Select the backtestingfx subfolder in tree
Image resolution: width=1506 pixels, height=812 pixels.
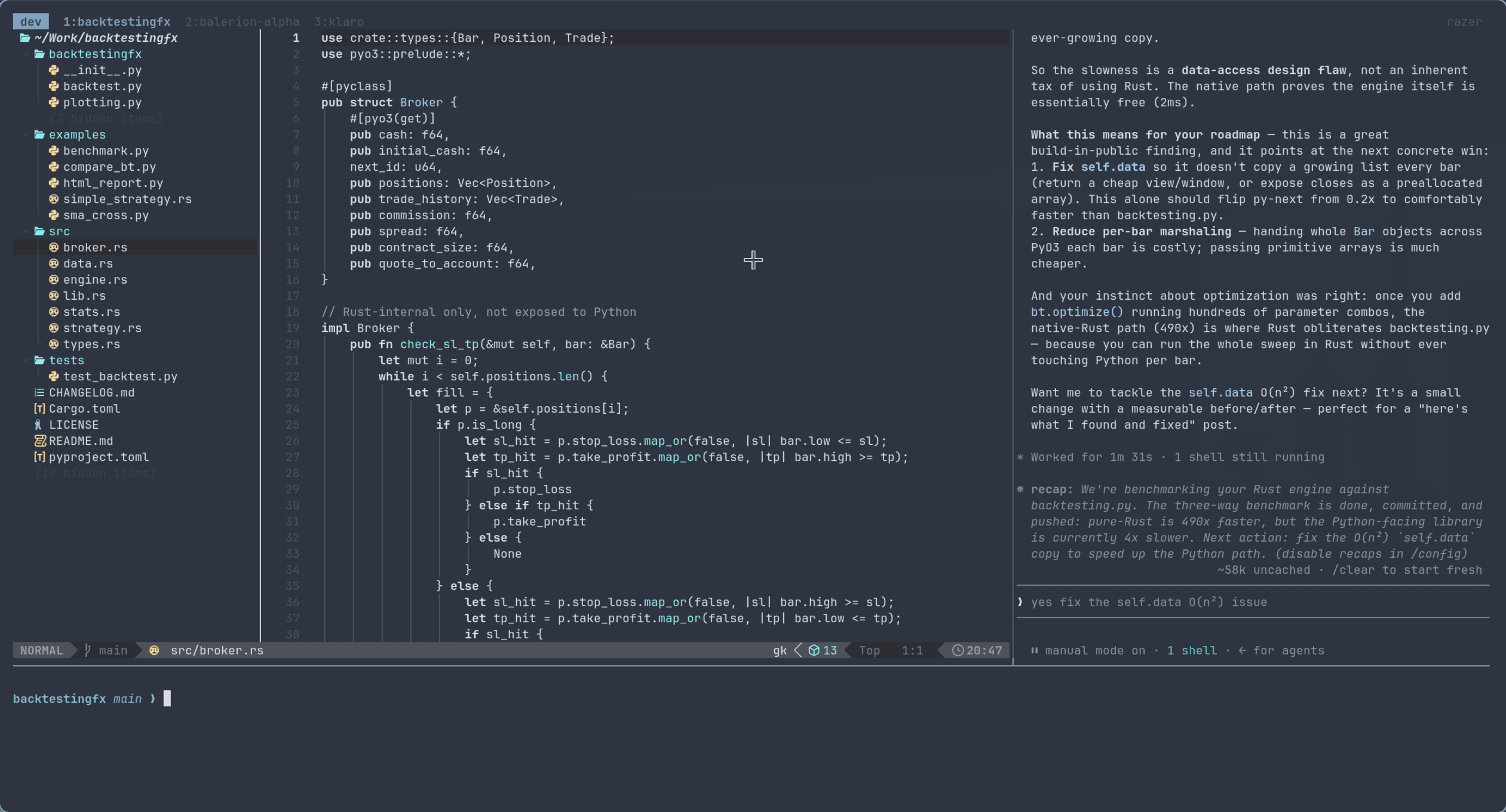(x=95, y=54)
